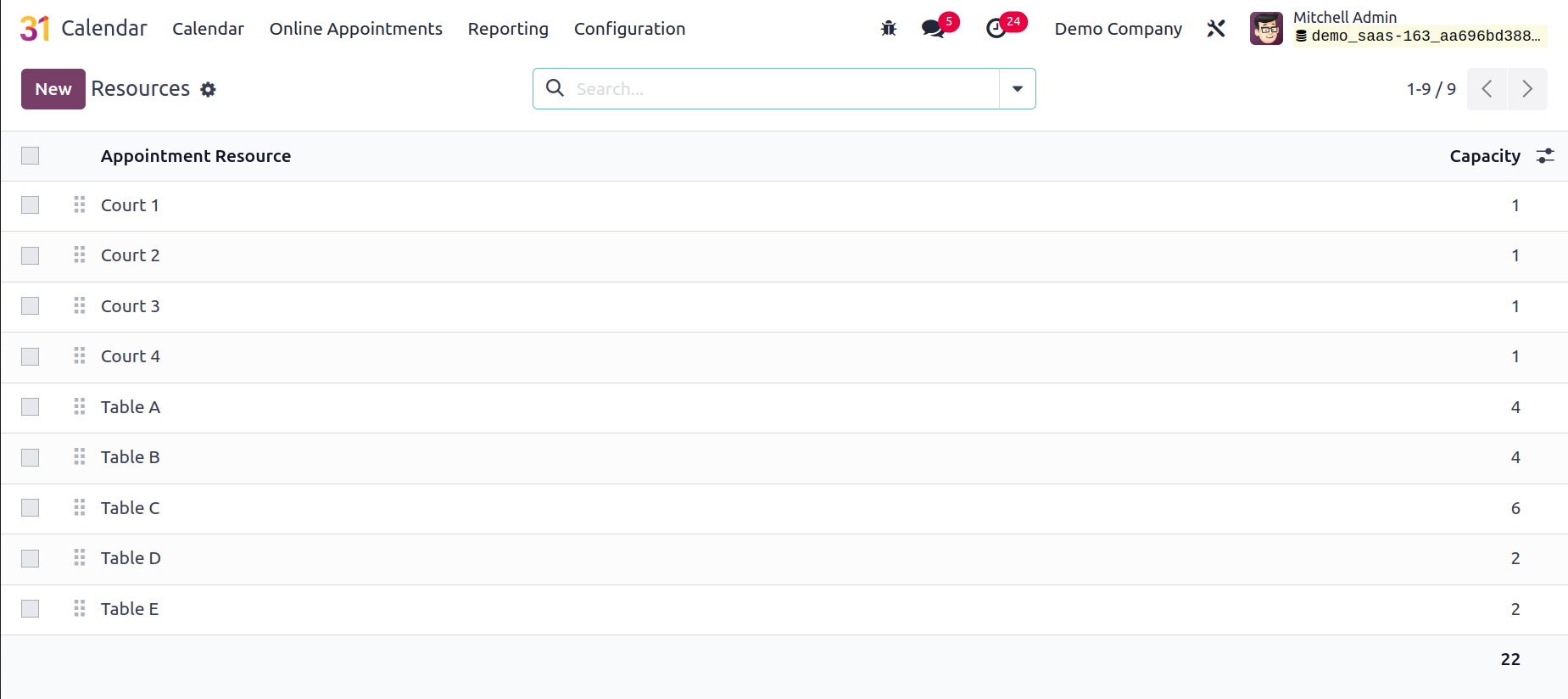Open the Calendar app home icon

pos(35,28)
